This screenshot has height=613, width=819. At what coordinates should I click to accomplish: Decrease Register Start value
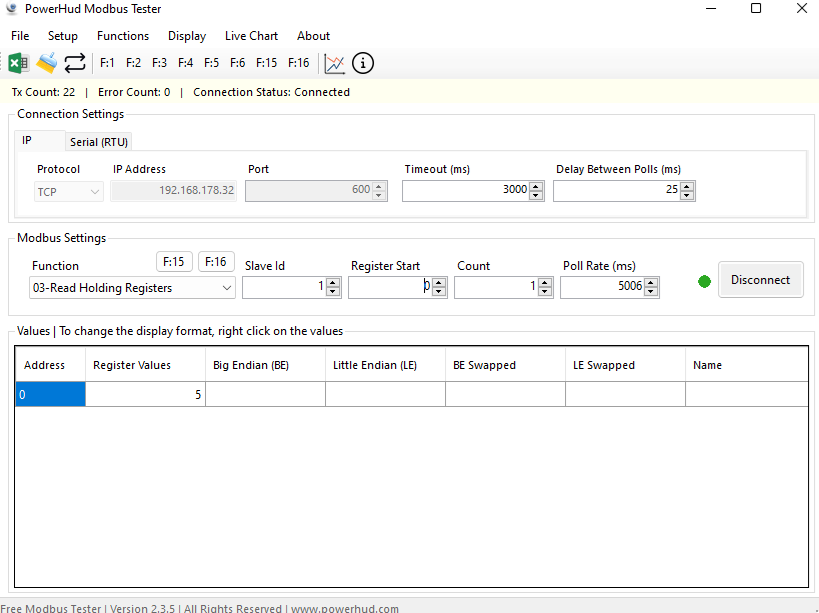(439, 292)
